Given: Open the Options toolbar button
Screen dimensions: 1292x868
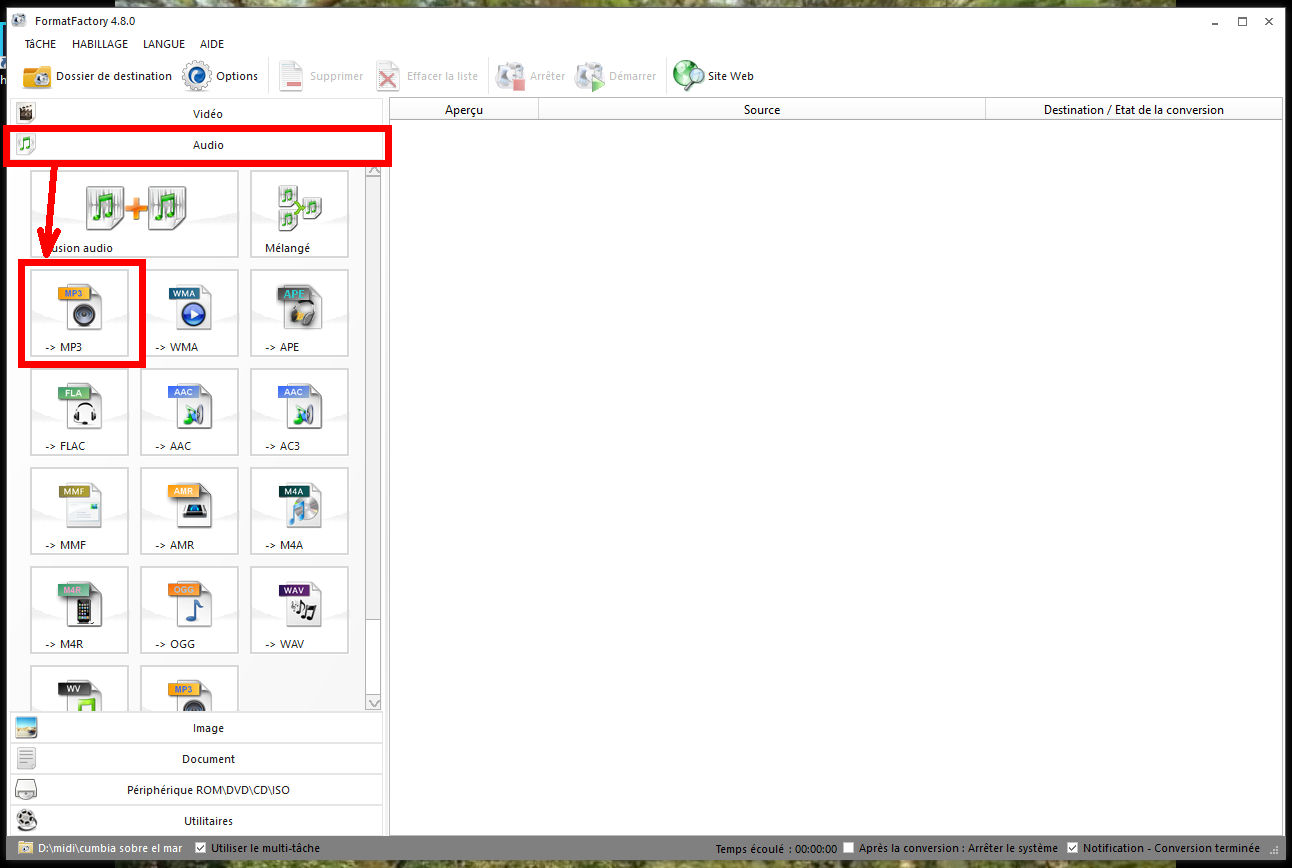Looking at the screenshot, I should tap(221, 76).
